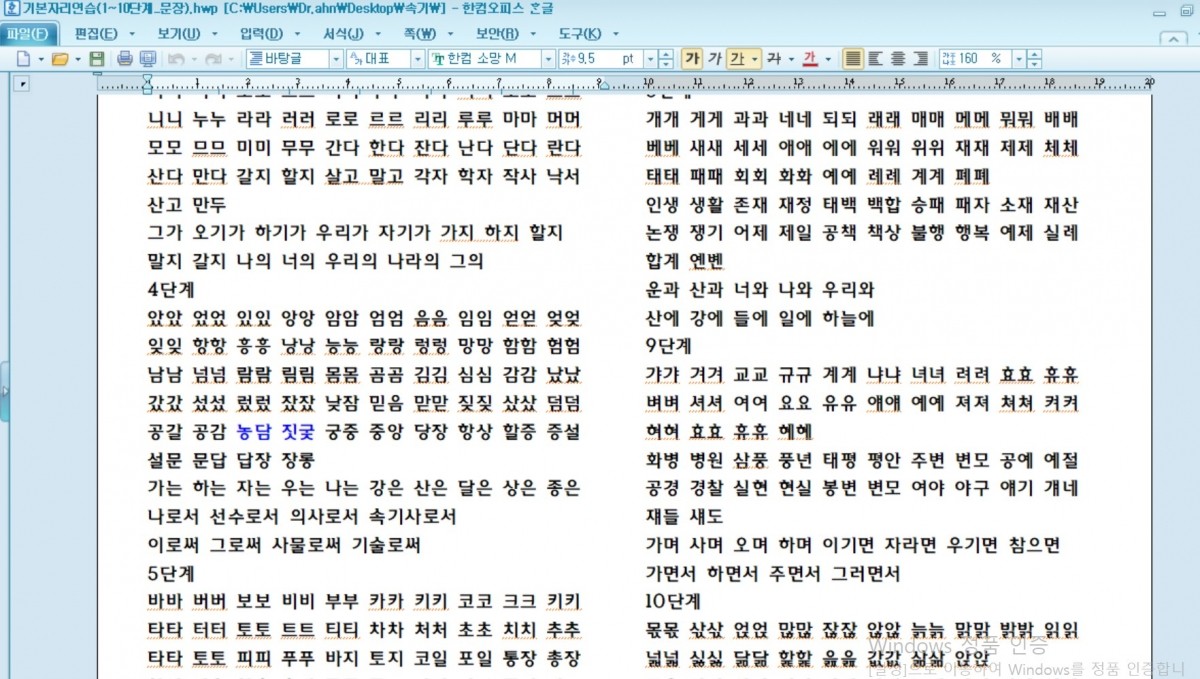
Task: Open the 파일(F) menu
Action: [27, 34]
